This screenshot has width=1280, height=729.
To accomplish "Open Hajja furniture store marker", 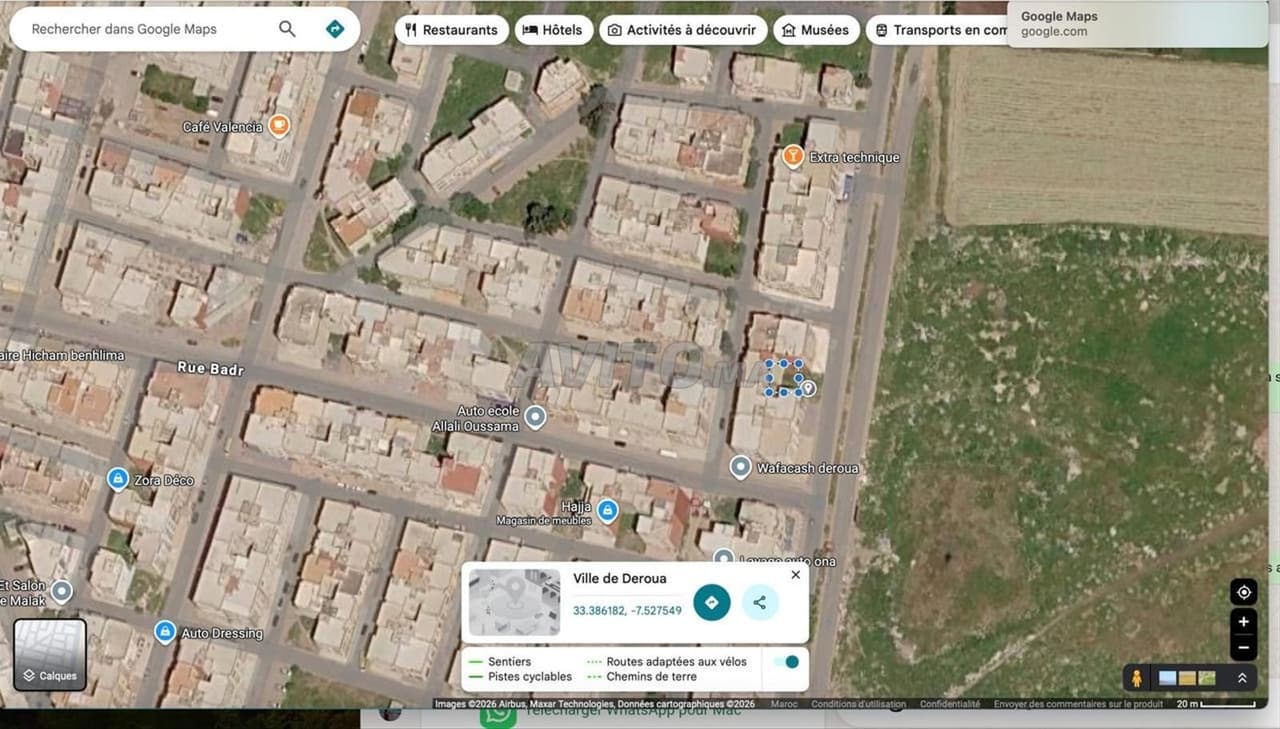I will (607, 512).
